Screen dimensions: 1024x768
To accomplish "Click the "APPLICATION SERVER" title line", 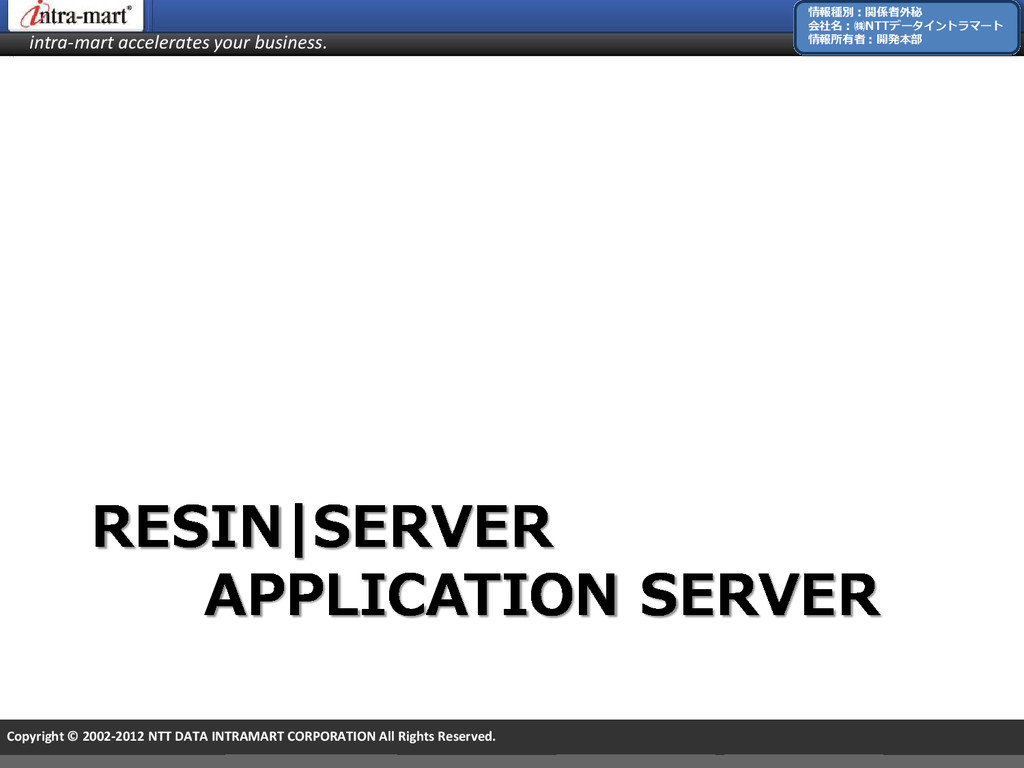I will [x=541, y=595].
